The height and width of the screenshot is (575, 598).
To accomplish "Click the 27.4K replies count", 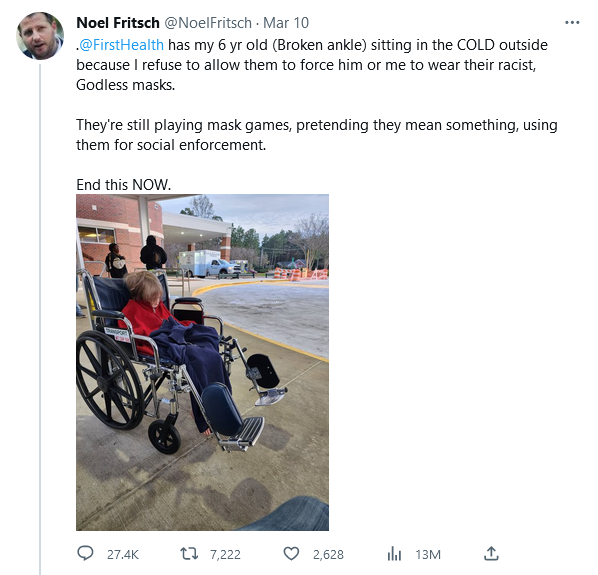I will pos(123,554).
